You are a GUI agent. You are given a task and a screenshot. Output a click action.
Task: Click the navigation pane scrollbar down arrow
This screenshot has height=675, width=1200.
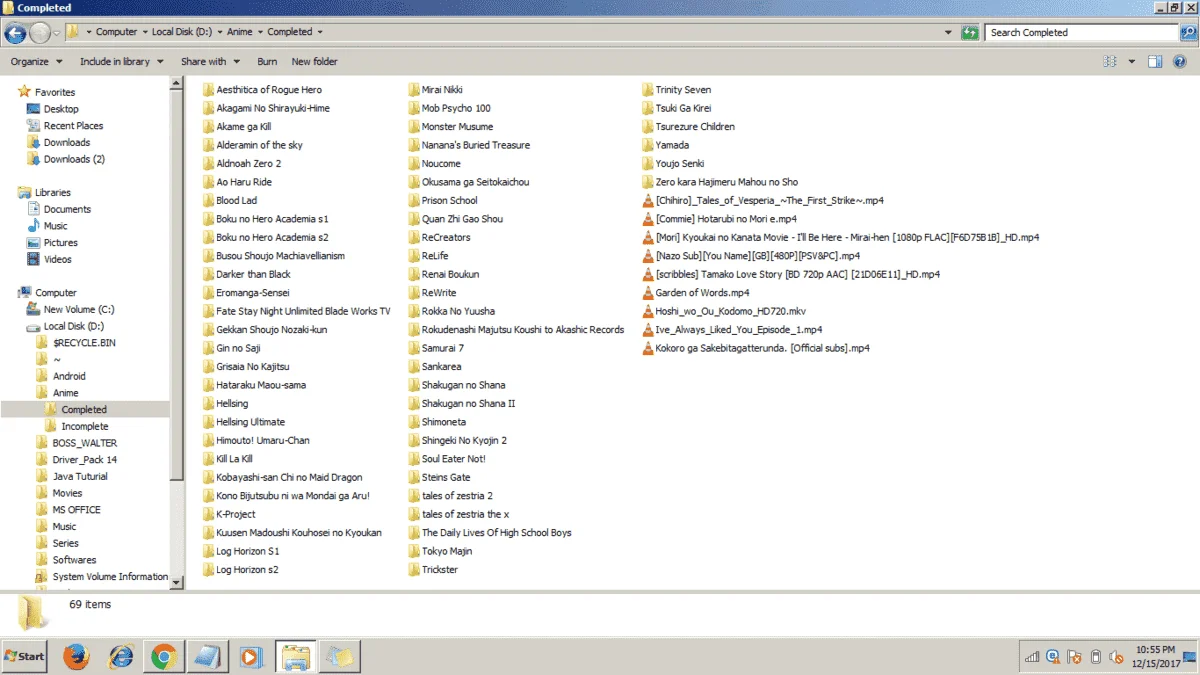177,582
